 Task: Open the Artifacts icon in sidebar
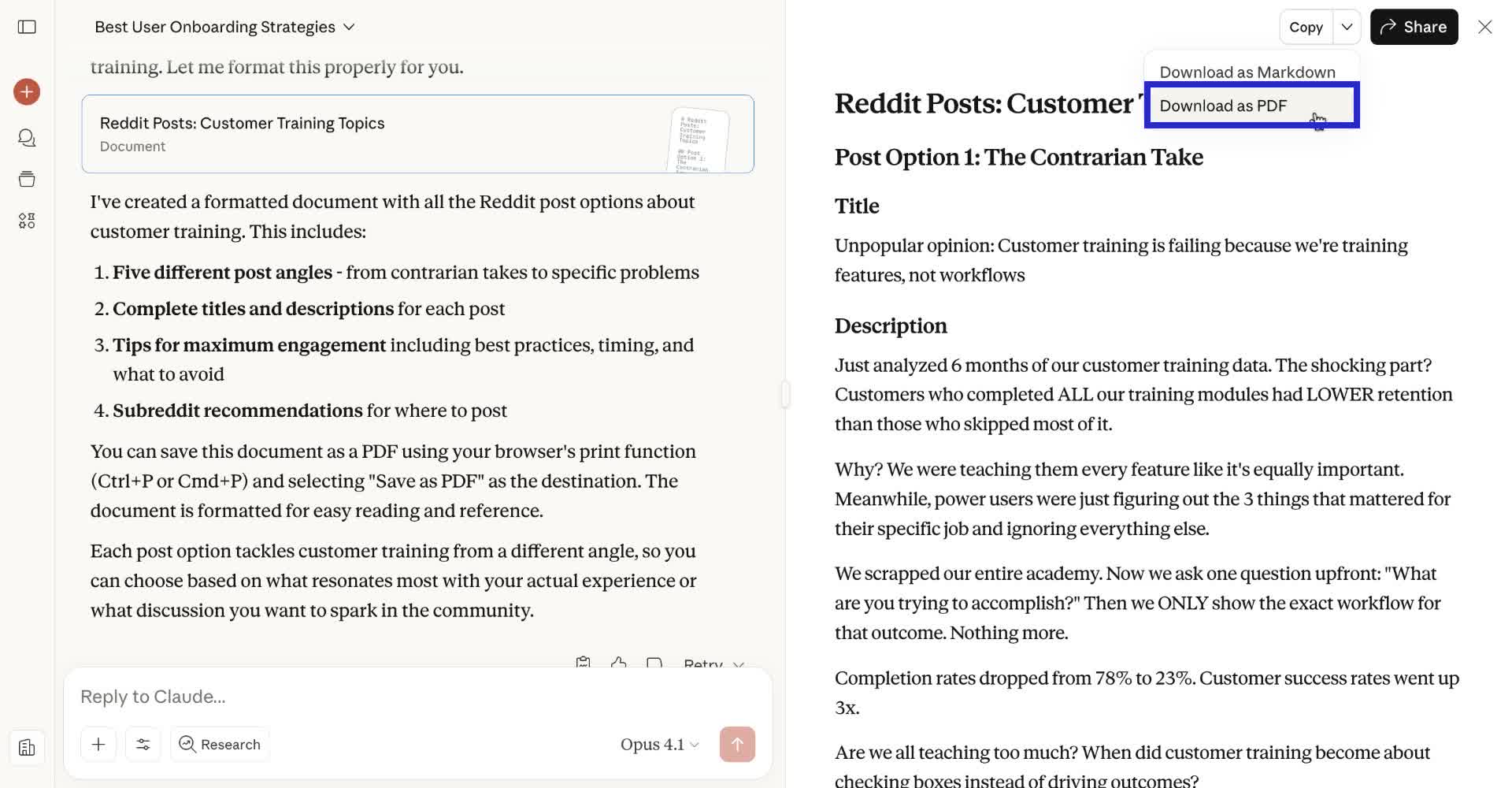click(27, 221)
